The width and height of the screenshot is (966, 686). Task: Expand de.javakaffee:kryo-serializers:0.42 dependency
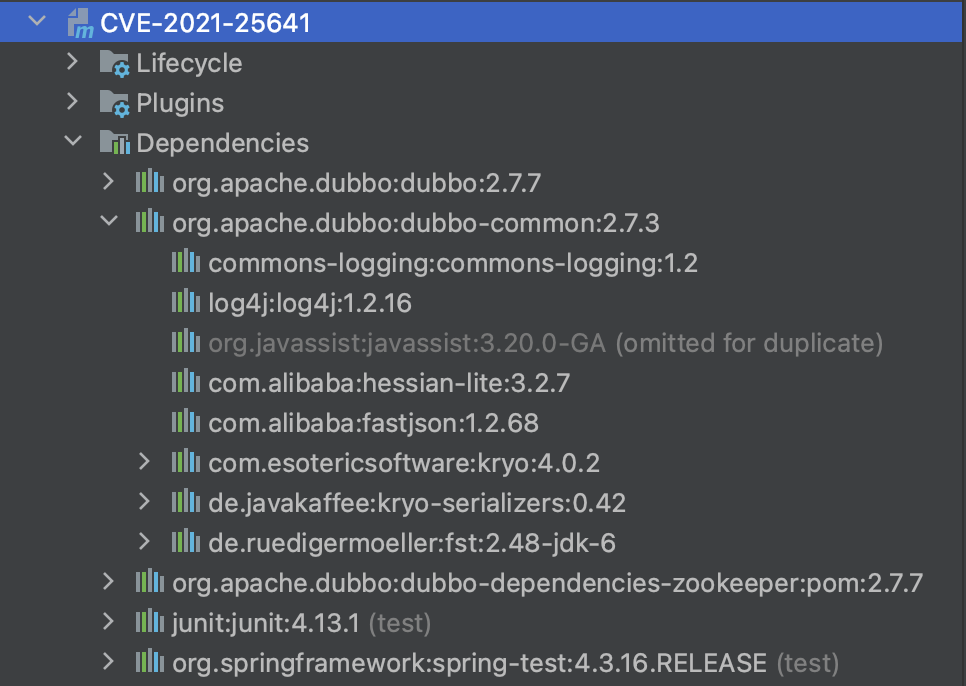click(144, 502)
